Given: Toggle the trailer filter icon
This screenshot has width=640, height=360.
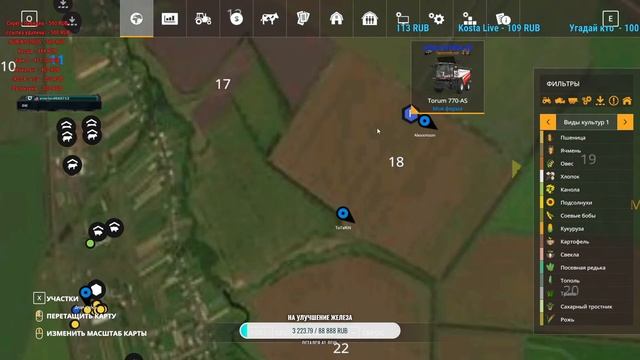Looking at the screenshot, I should click(x=573, y=100).
